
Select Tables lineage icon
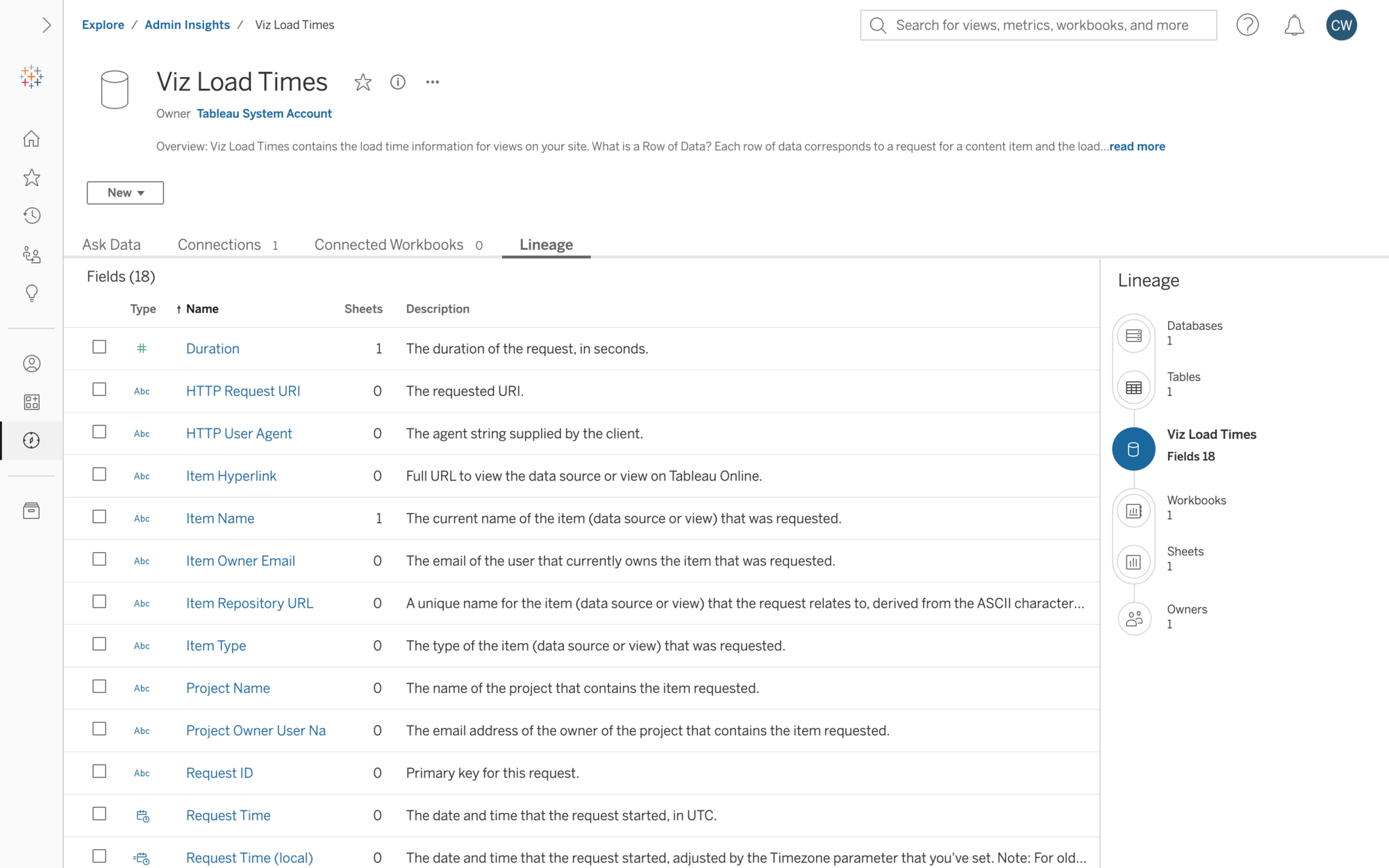click(x=1133, y=387)
